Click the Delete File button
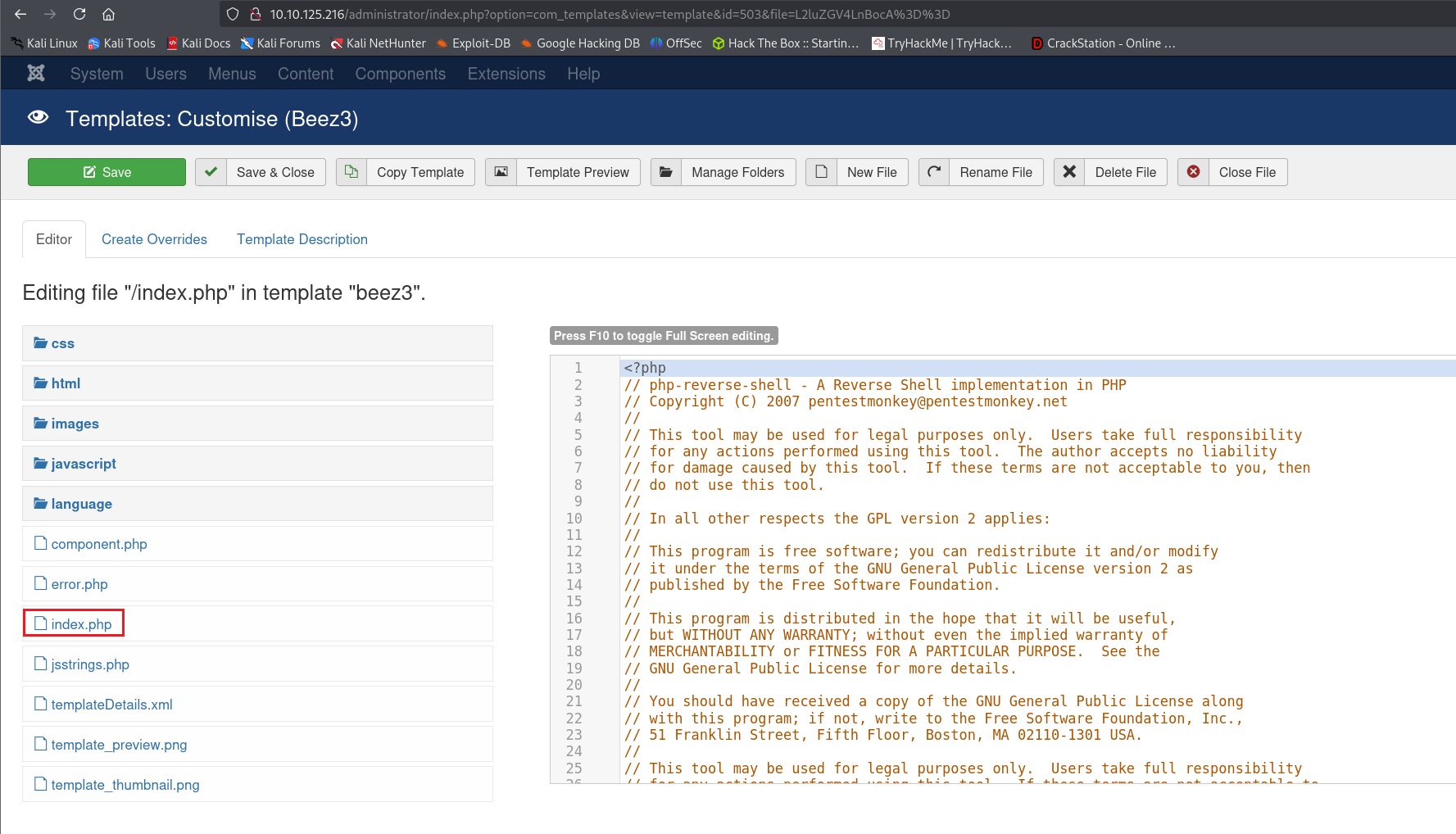 pos(1110,172)
